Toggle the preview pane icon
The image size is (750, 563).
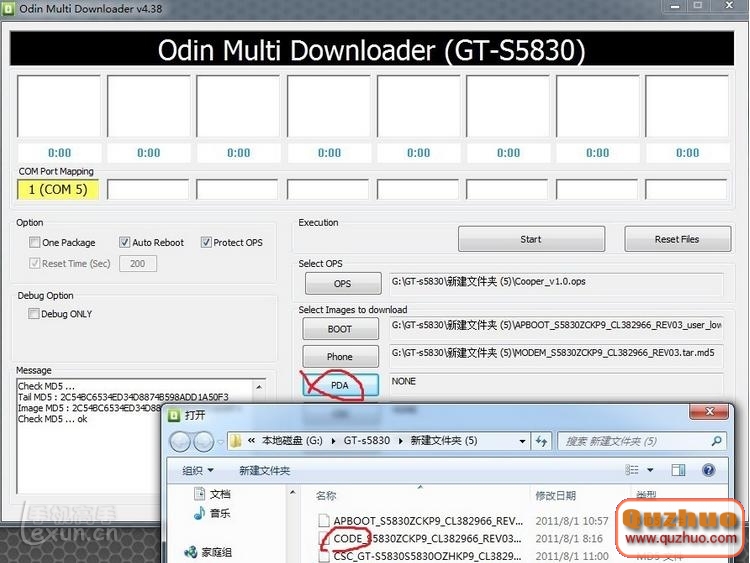pos(678,470)
